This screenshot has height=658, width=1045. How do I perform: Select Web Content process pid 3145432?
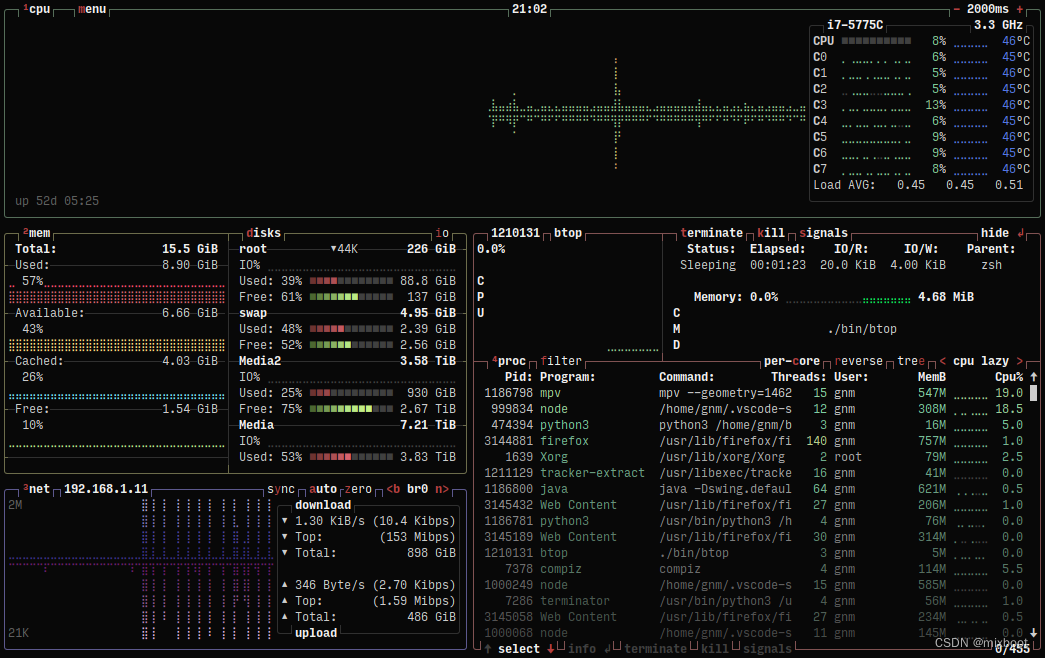(x=754, y=505)
